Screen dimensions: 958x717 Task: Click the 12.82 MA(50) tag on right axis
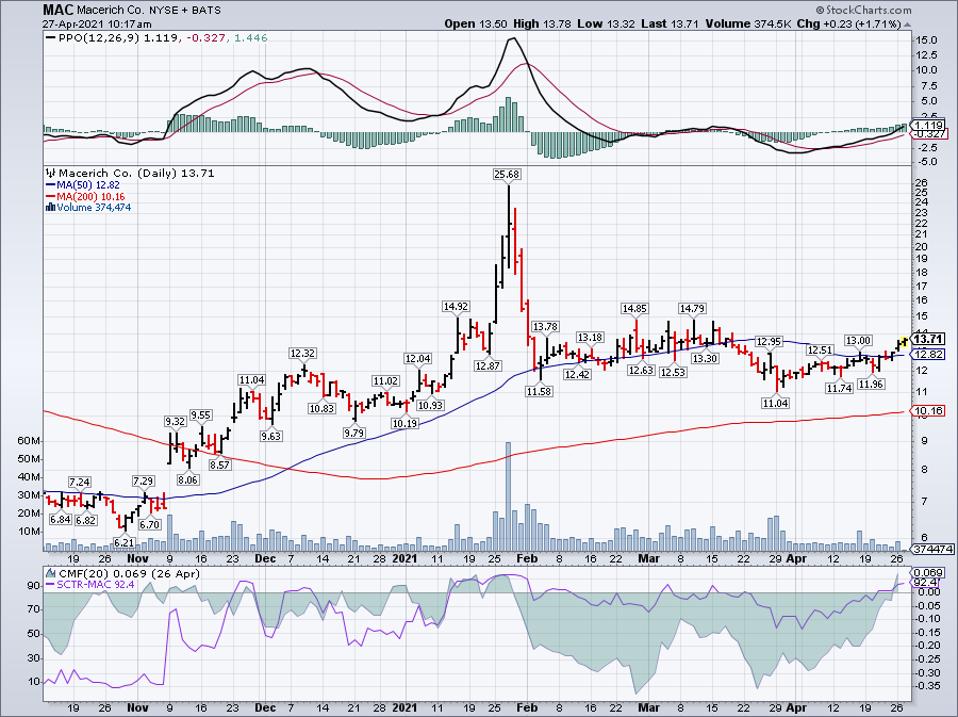tap(928, 354)
